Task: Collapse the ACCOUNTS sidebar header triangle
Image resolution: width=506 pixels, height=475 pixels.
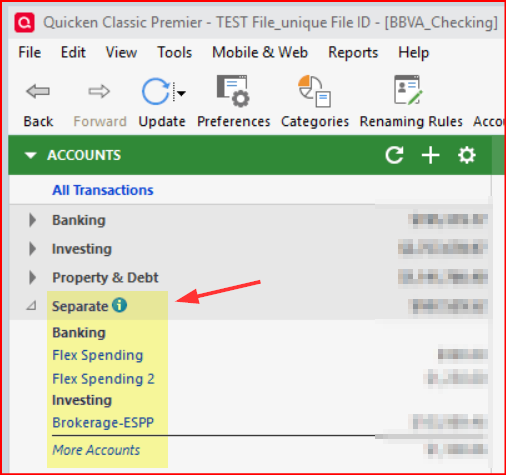Action: pyautogui.click(x=31, y=155)
